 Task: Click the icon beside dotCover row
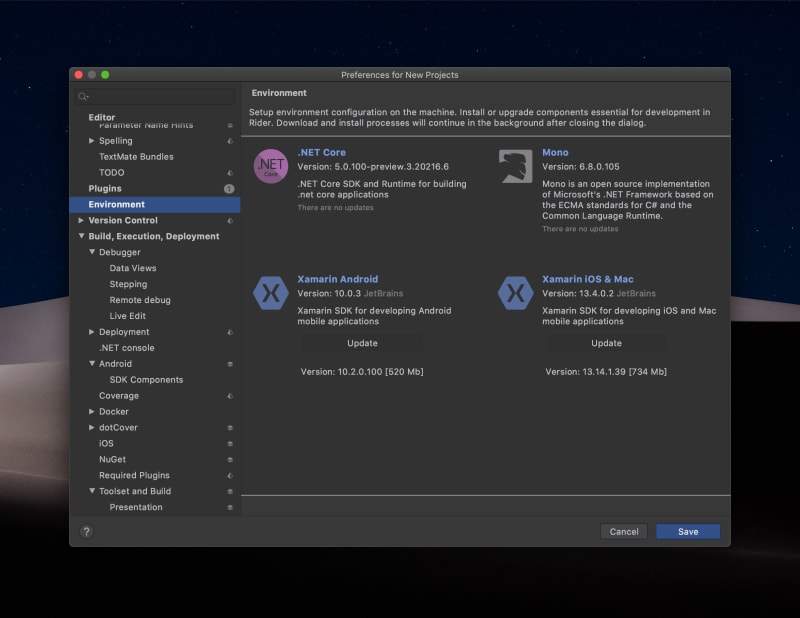click(x=230, y=428)
